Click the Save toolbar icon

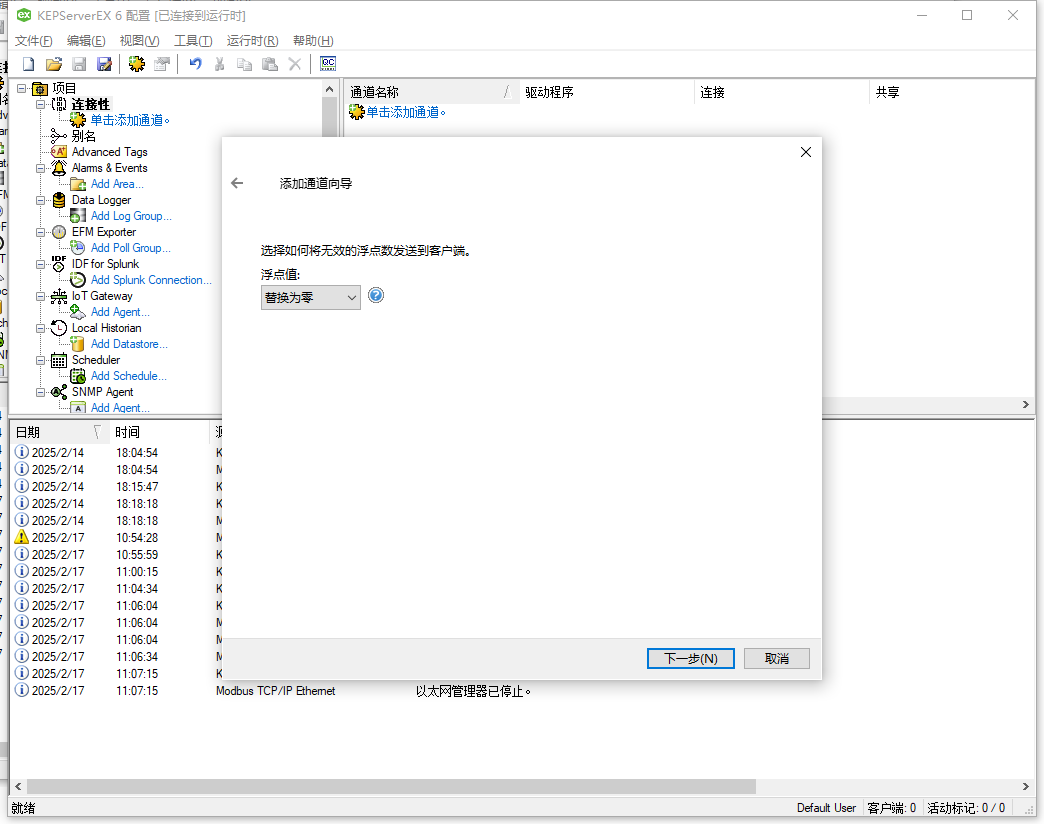click(79, 64)
